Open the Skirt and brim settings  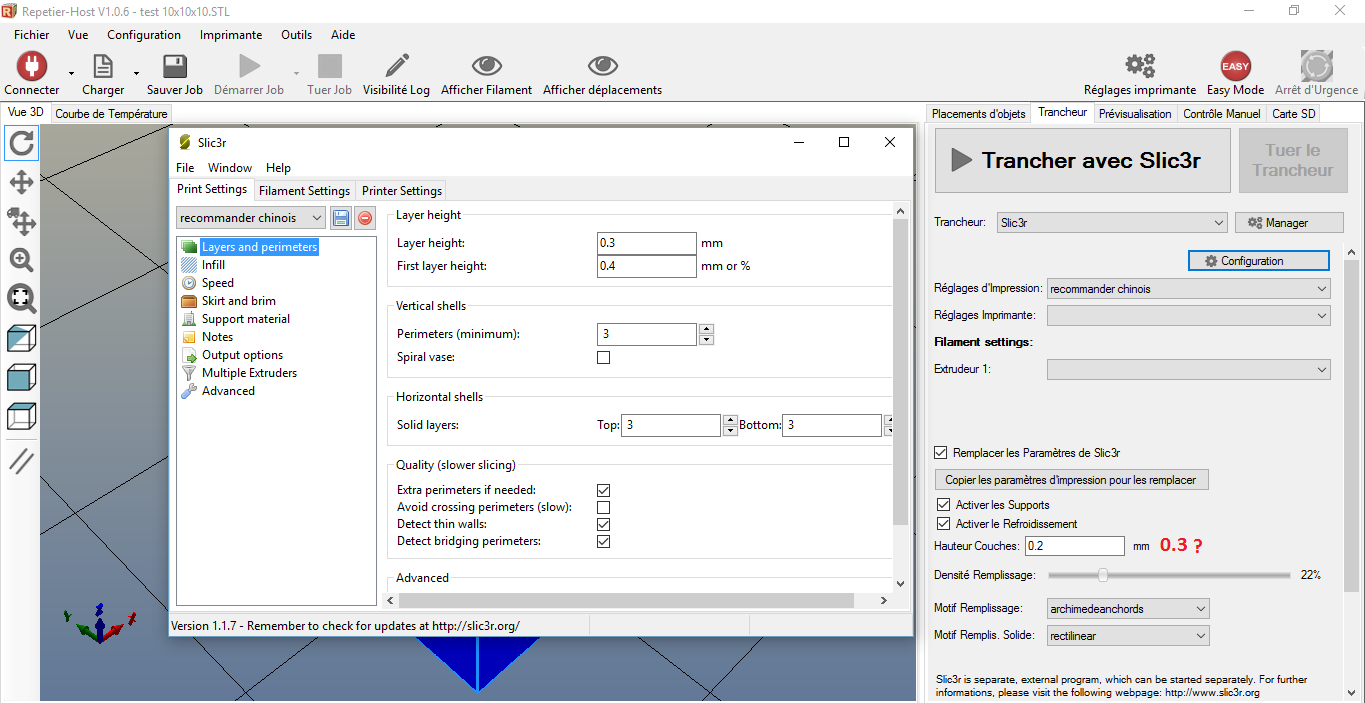(x=239, y=301)
